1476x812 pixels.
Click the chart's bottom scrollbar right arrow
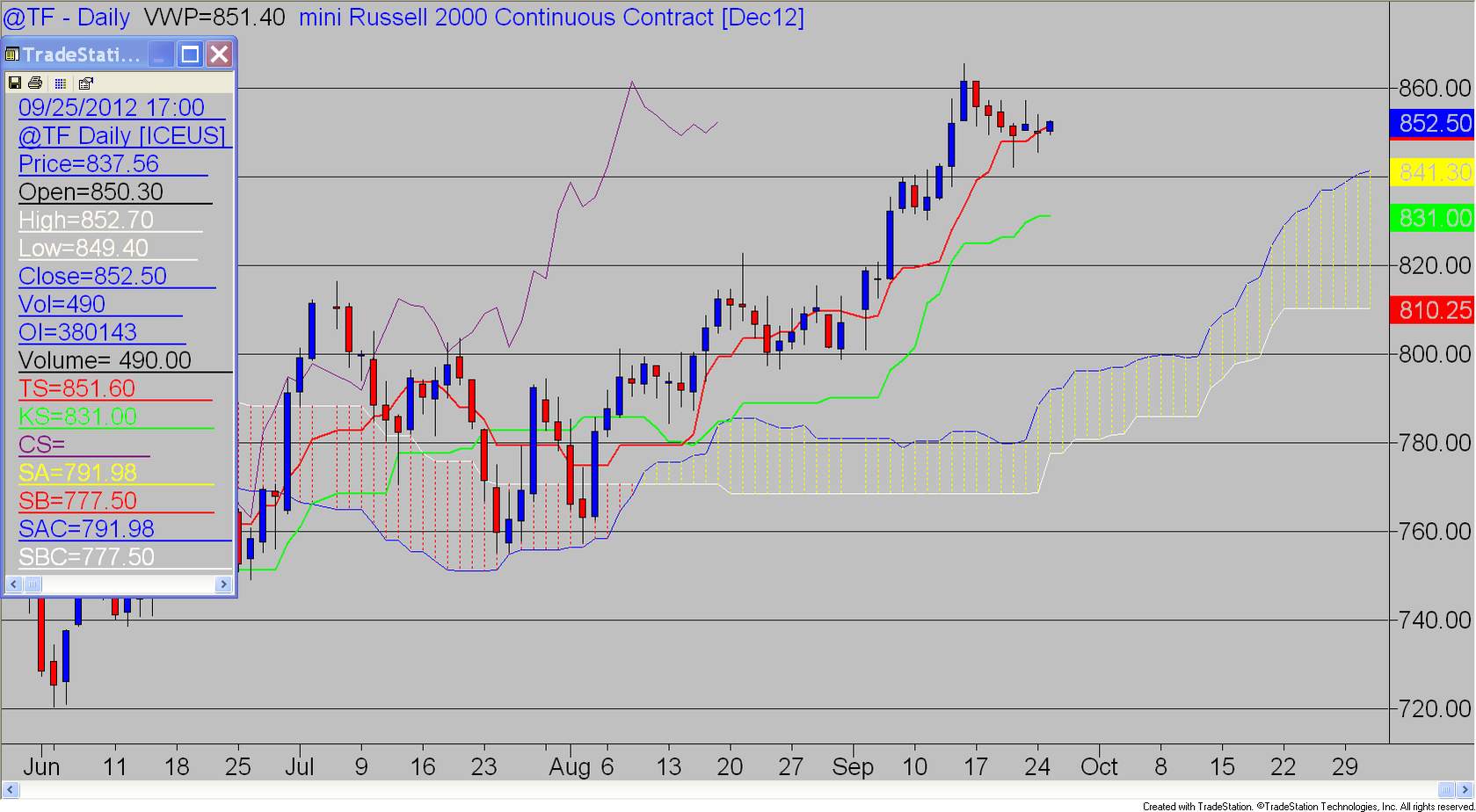click(x=1466, y=789)
